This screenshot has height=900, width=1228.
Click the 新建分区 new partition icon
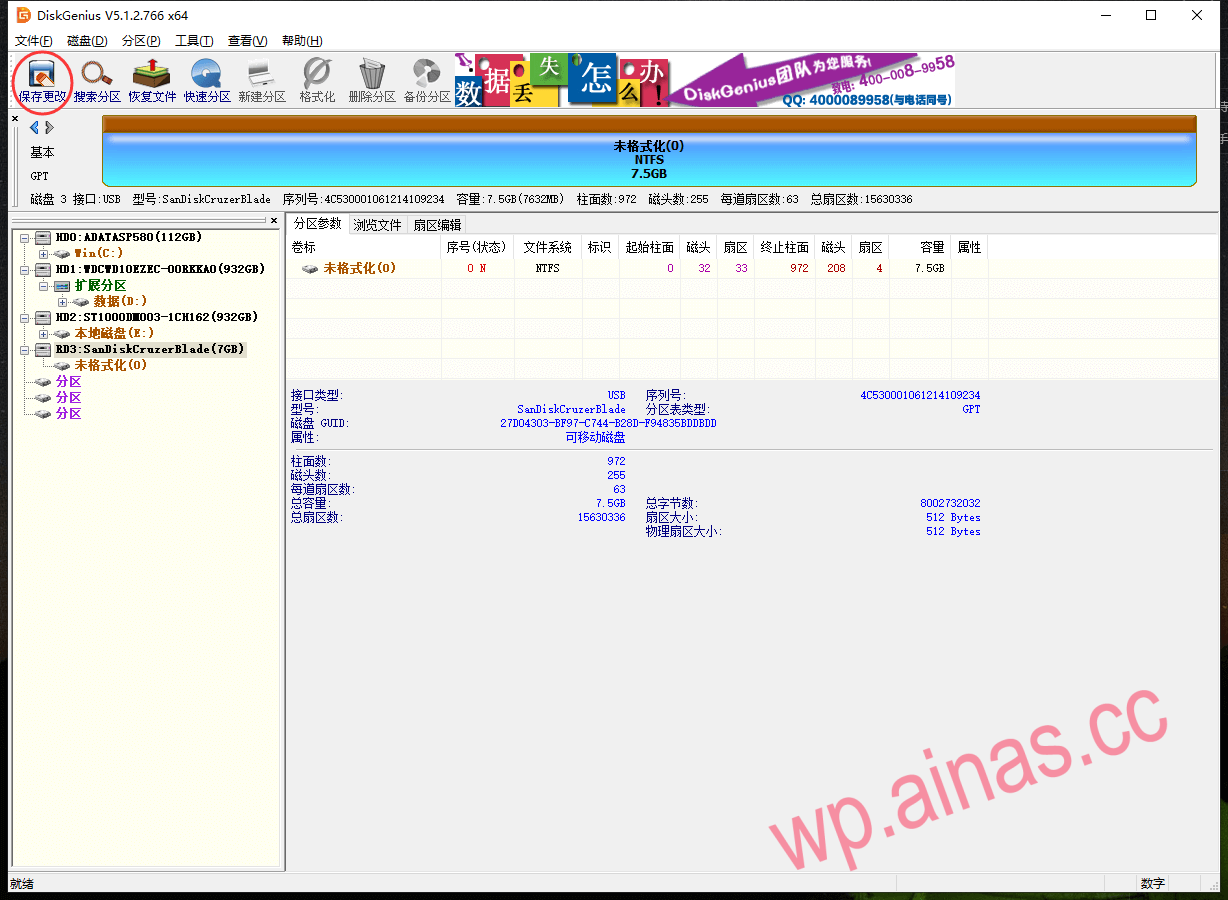pos(262,81)
